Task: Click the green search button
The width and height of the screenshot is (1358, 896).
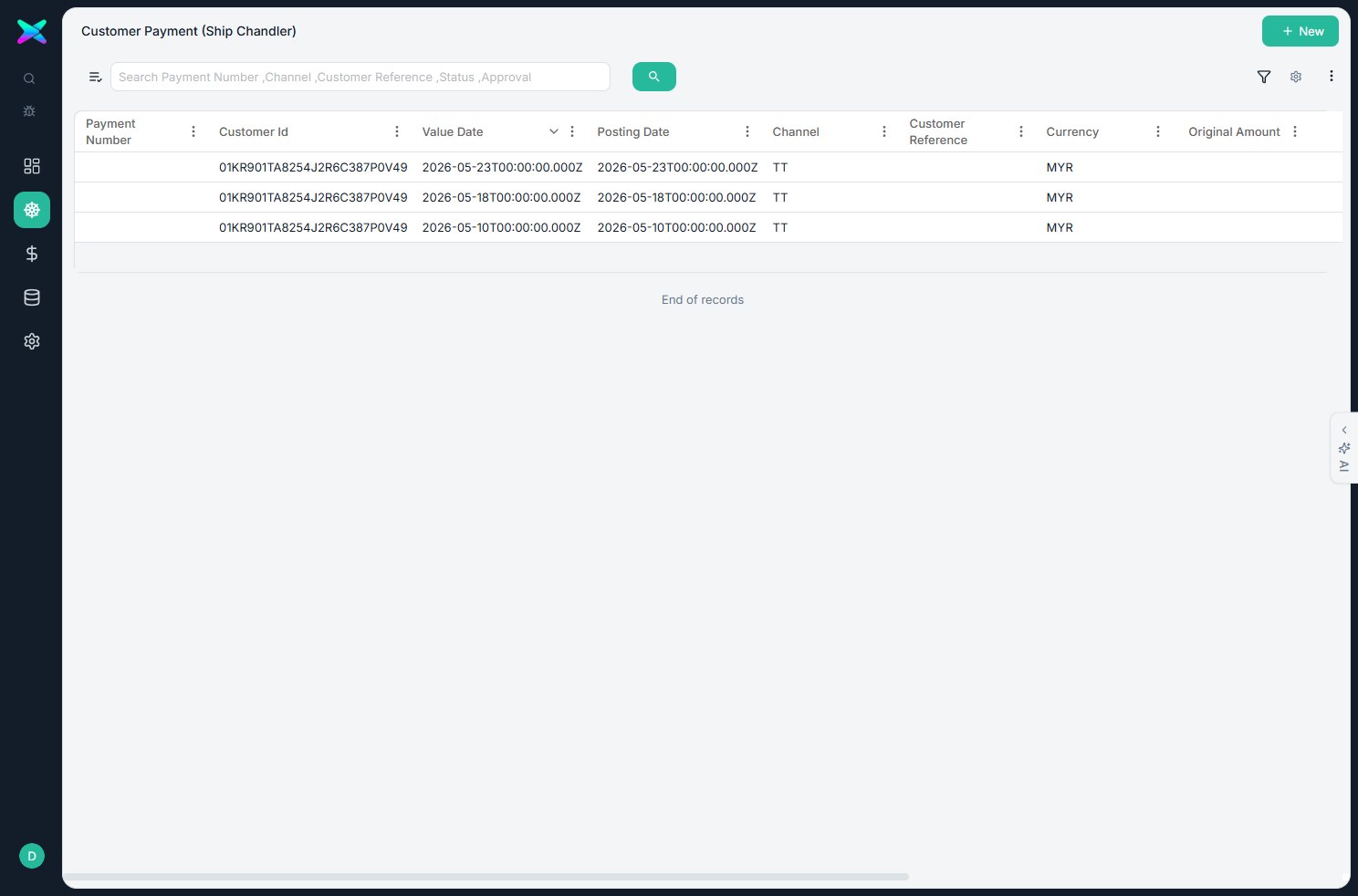Action: [x=654, y=77]
